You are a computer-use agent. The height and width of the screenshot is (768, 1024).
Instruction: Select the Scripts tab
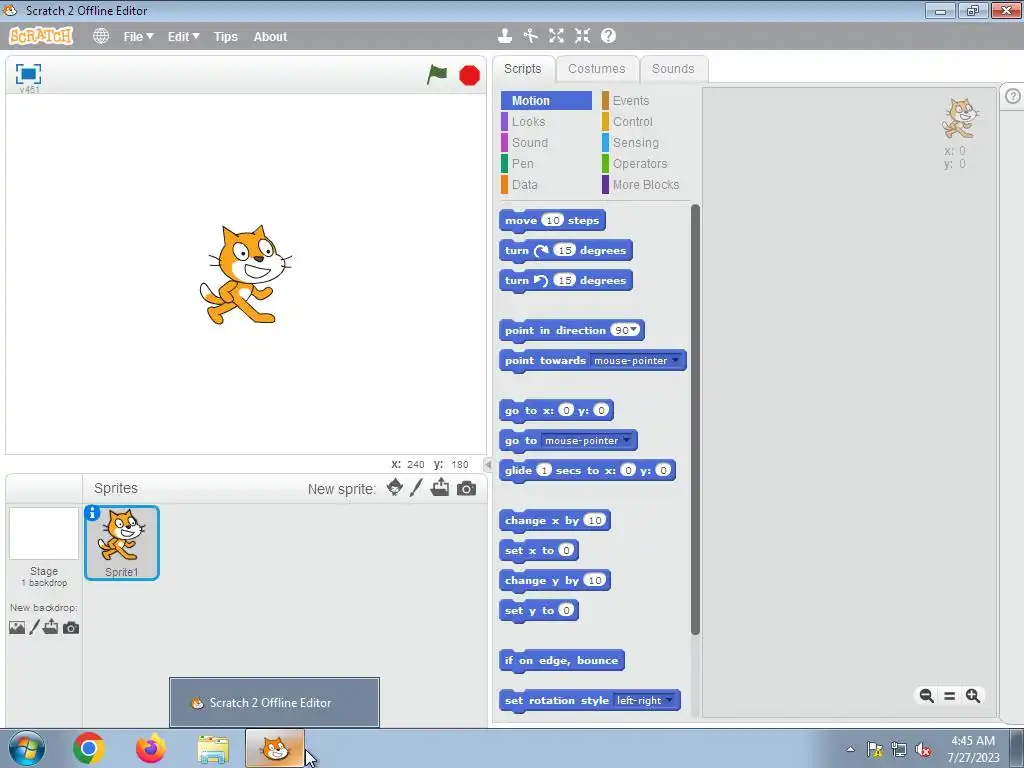(522, 69)
